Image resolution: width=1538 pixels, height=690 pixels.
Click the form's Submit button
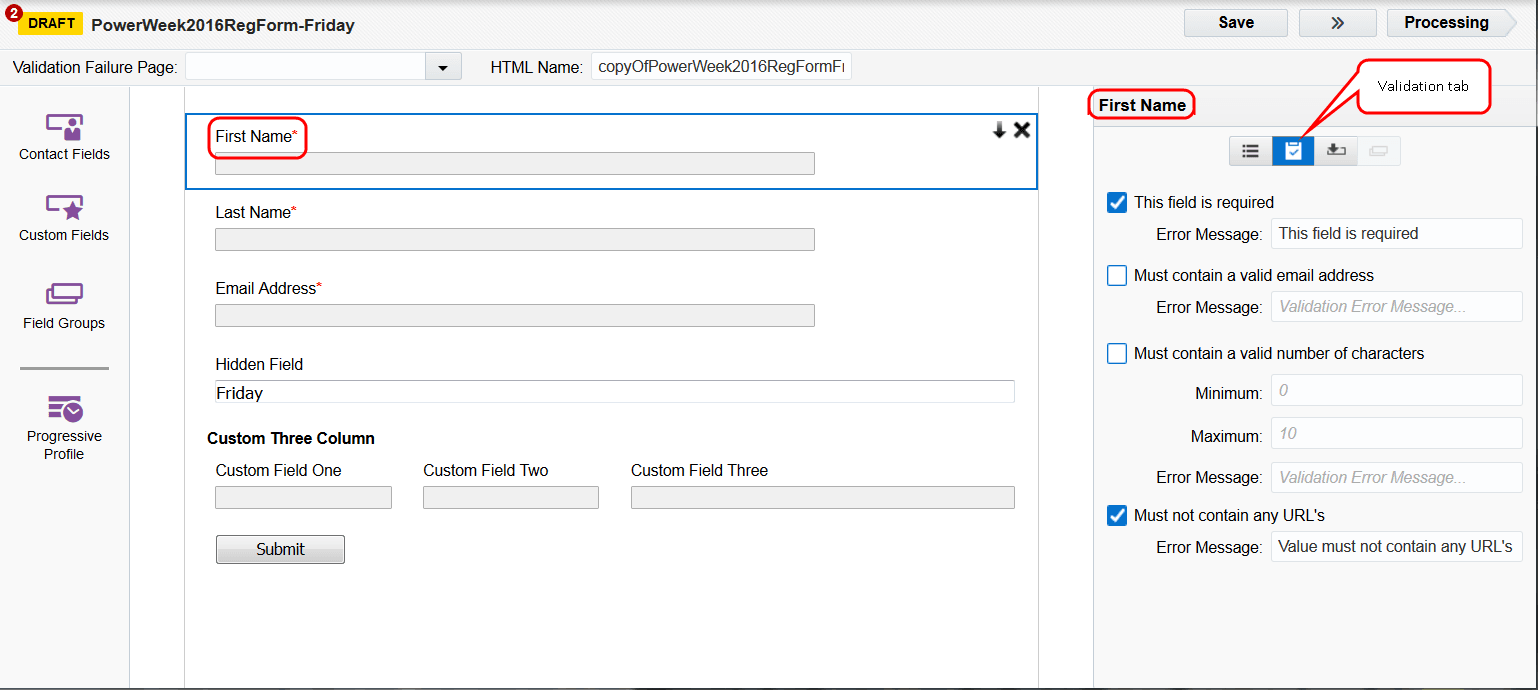(x=280, y=549)
